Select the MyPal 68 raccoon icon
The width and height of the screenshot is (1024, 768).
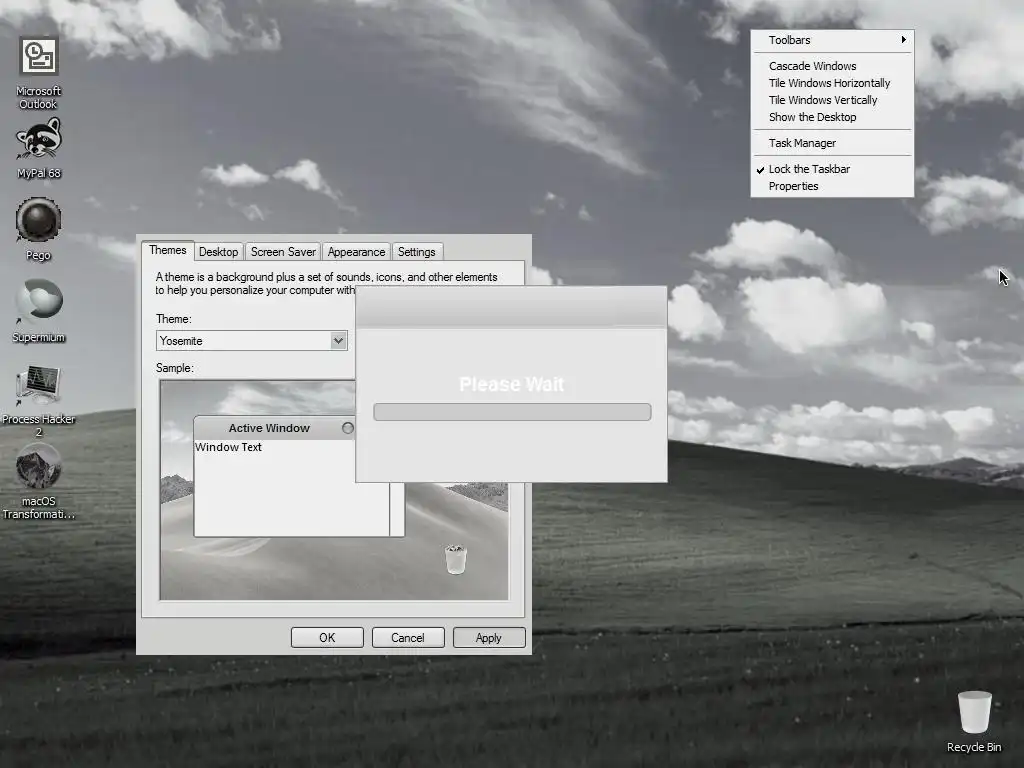point(39,148)
